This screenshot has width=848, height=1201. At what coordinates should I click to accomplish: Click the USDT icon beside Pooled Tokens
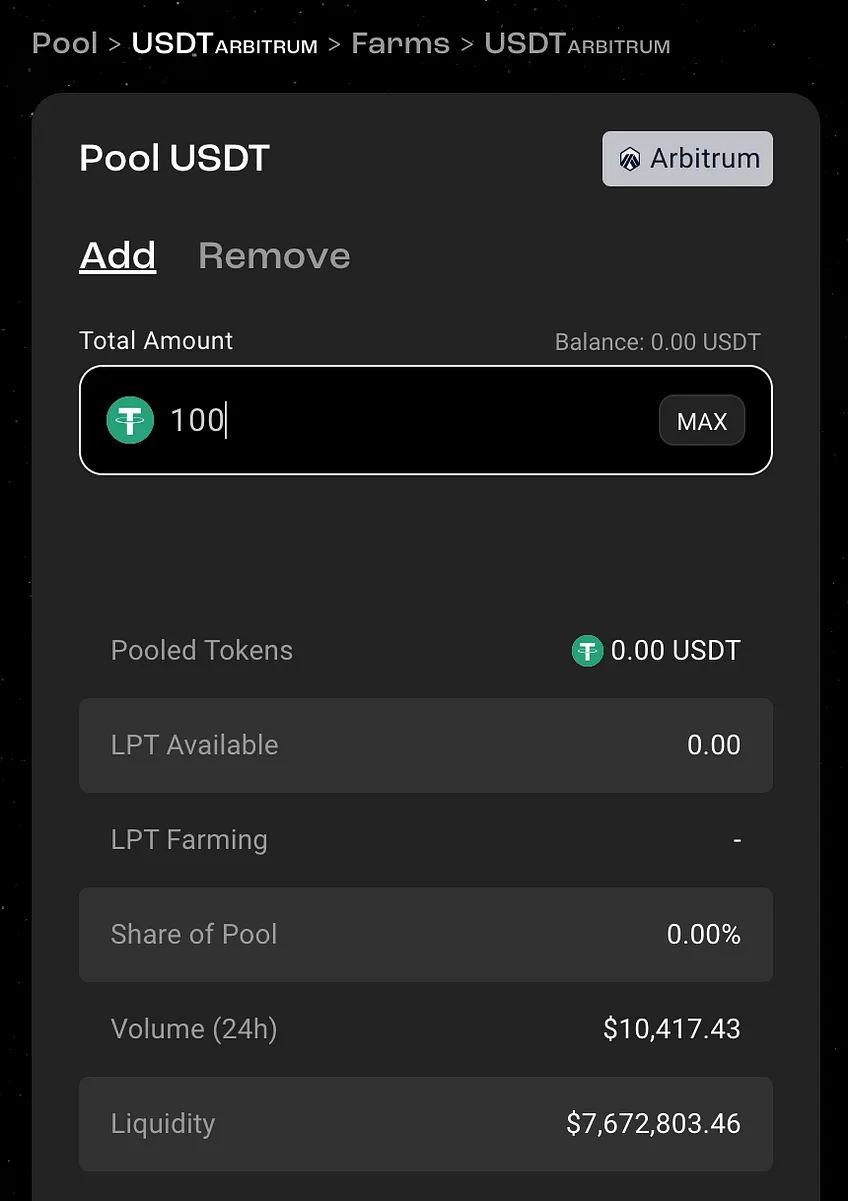587,651
